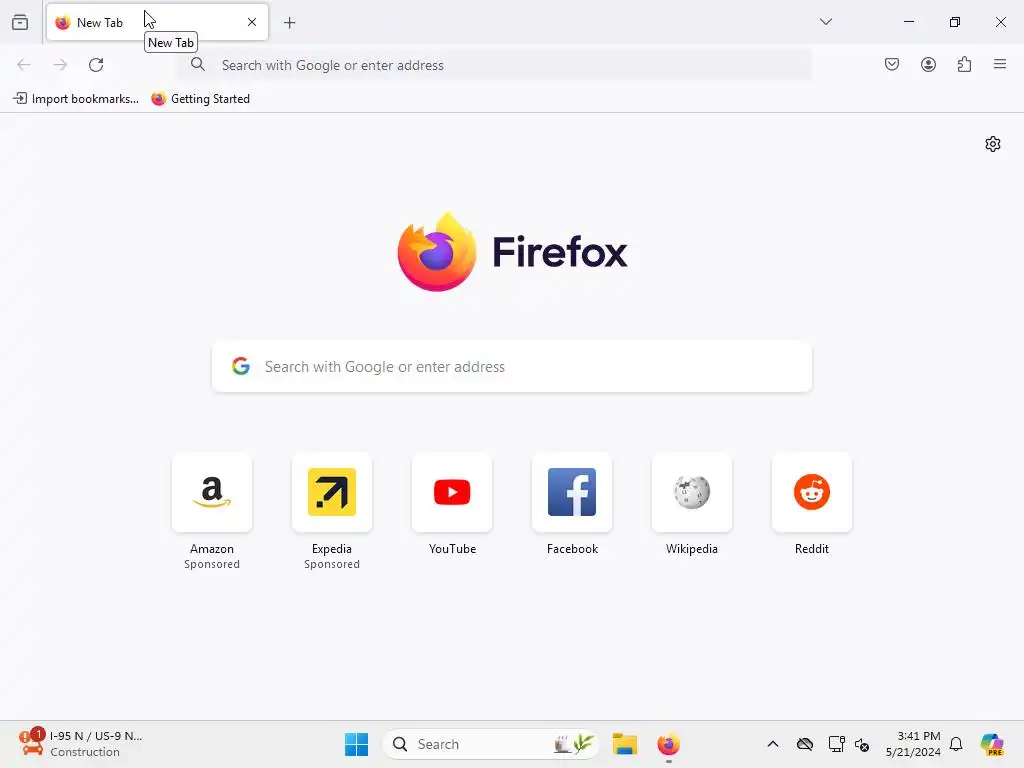Click the YouTube label text
The width and height of the screenshot is (1024, 768).
pos(452,549)
